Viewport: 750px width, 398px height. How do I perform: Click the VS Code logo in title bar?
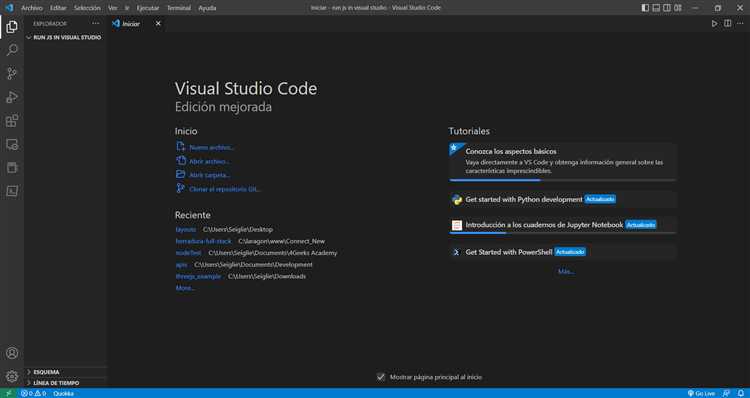[x=9, y=8]
